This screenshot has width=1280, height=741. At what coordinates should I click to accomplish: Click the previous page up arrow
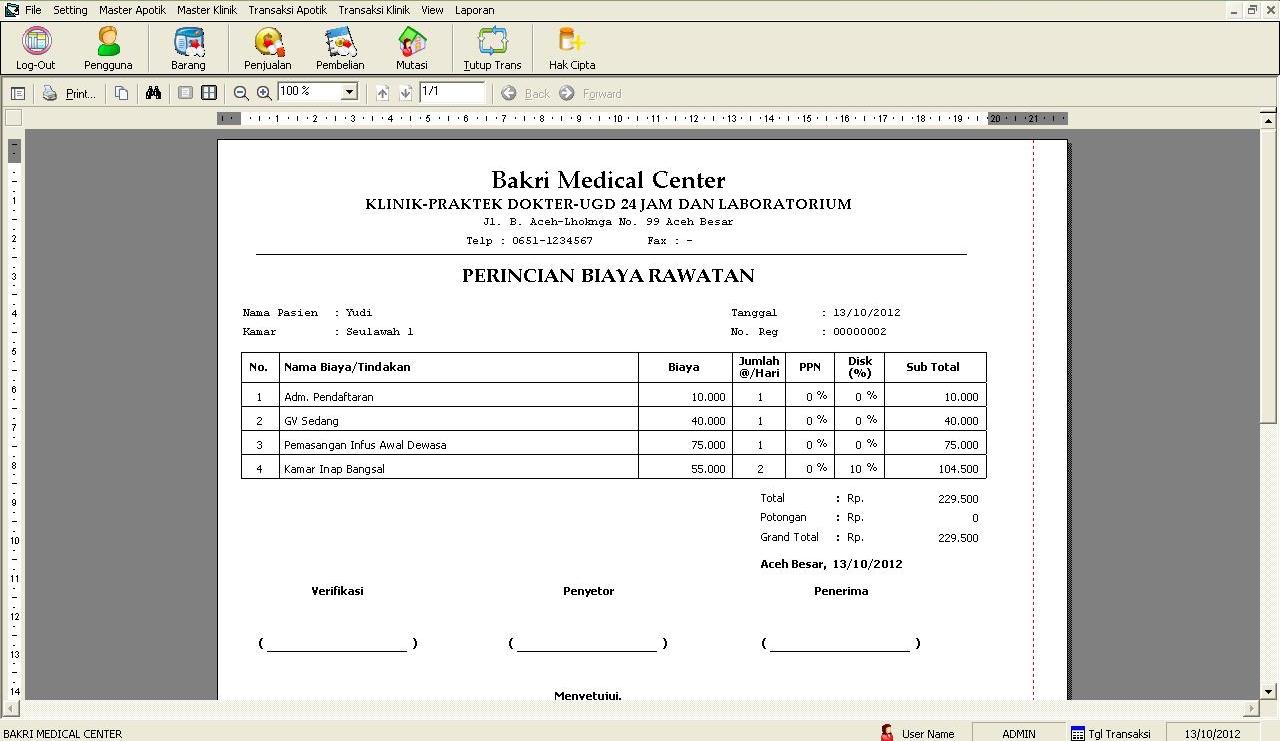coord(382,93)
